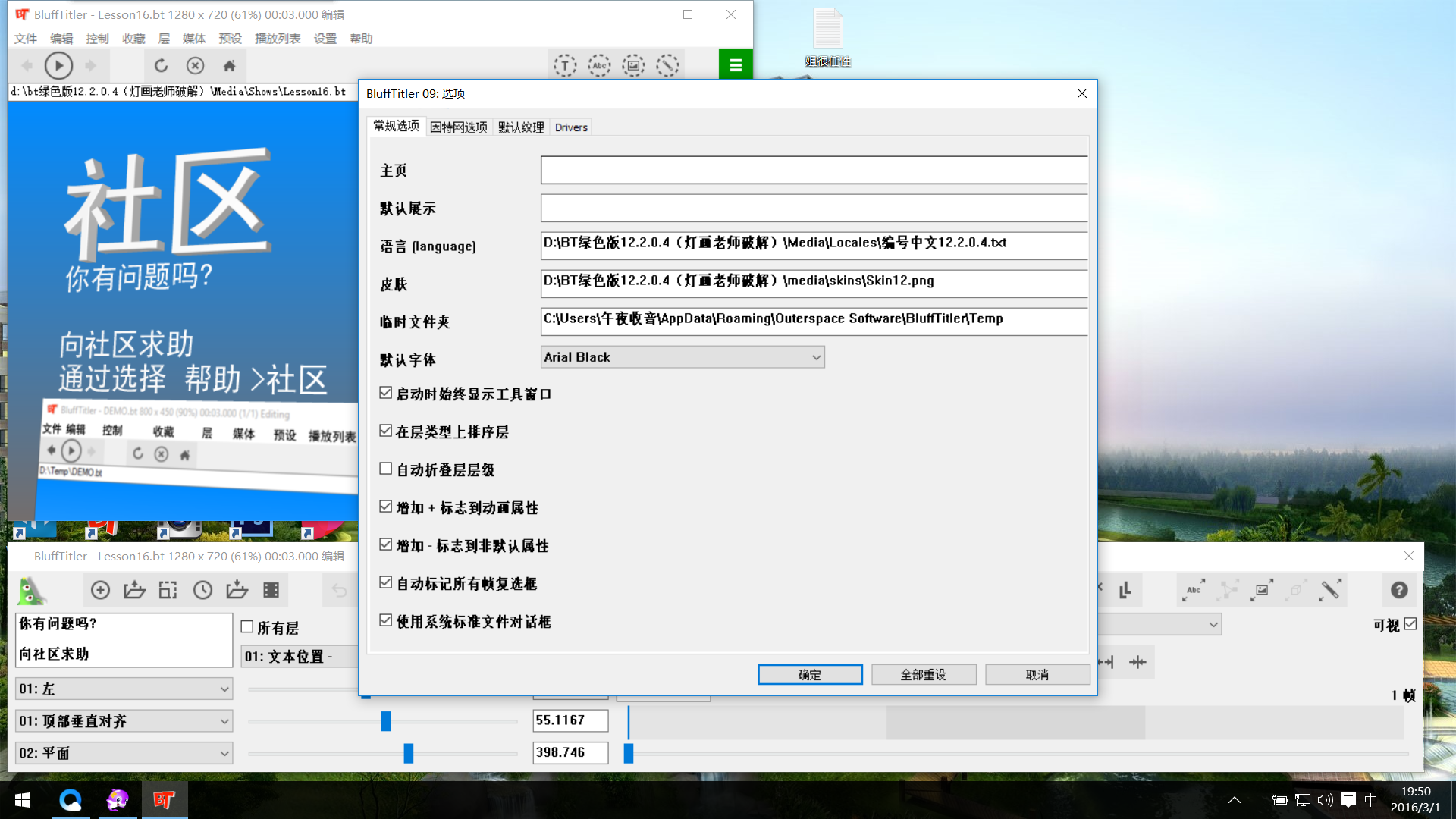Viewport: 1456px width, 819px height.
Task: Click the 主页 input field
Action: (814, 170)
